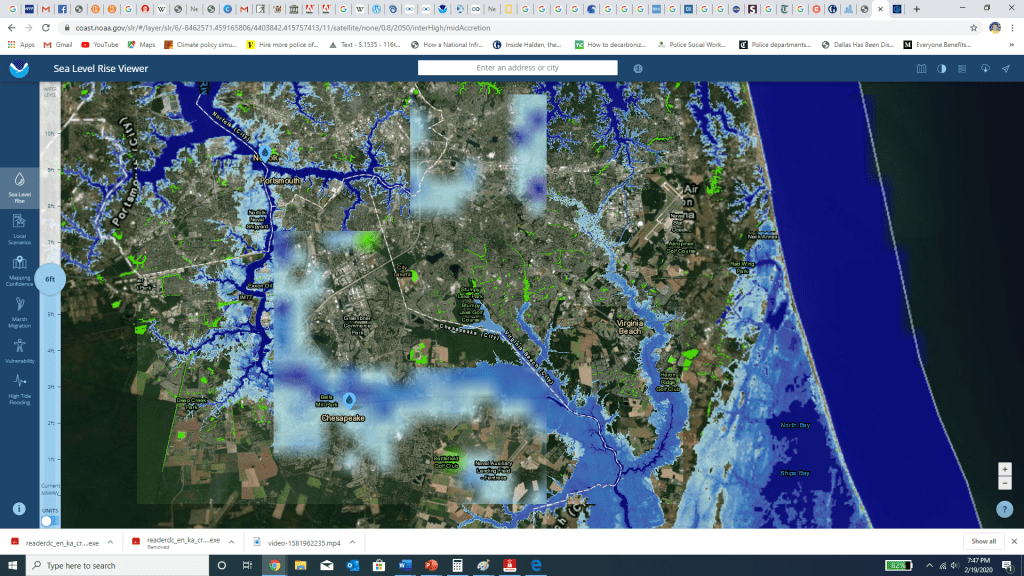Show High Tide Flooding layer
The image size is (1024, 576).
pos(19,388)
